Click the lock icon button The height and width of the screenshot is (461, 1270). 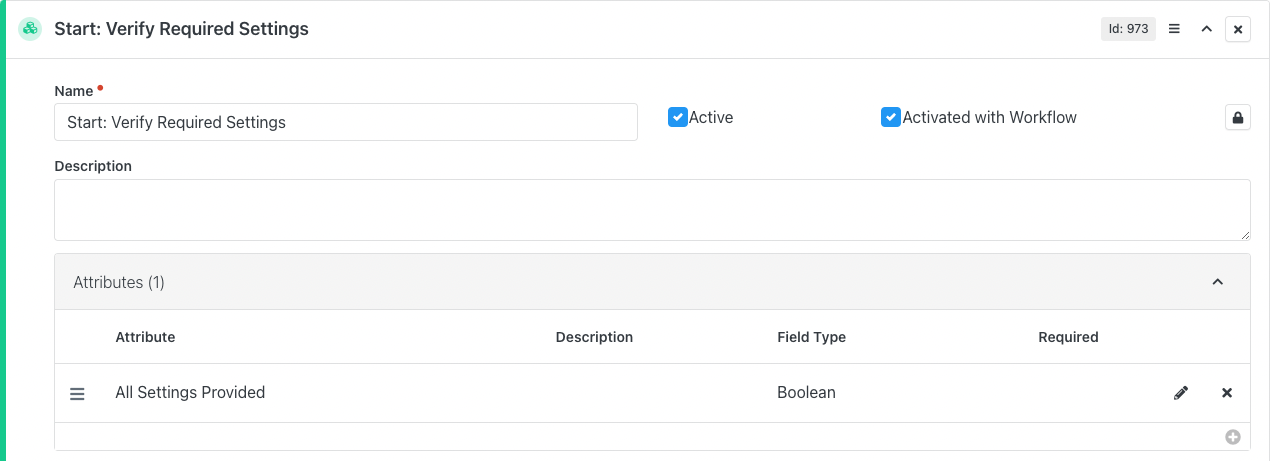click(x=1238, y=118)
